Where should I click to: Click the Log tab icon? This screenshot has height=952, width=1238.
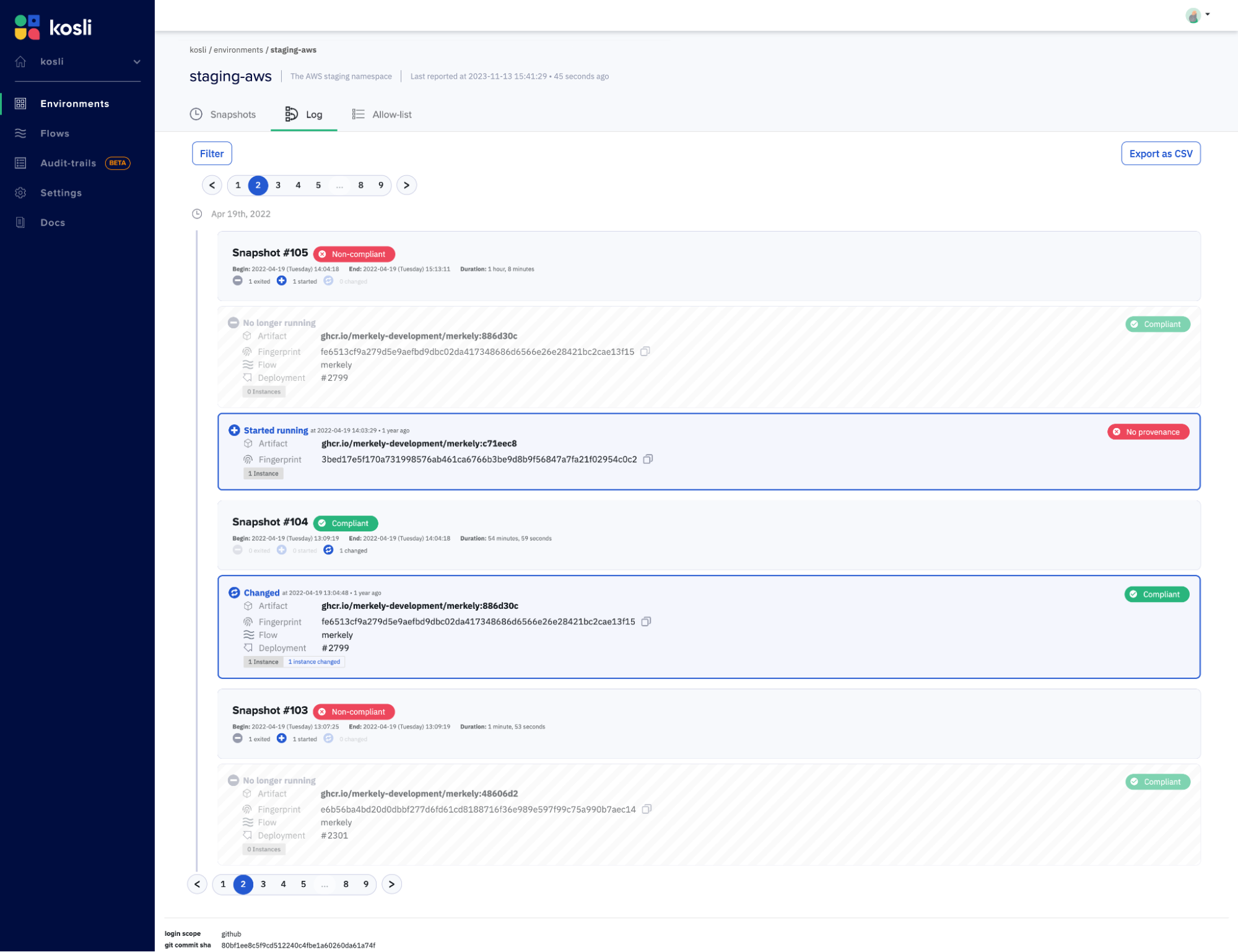click(x=290, y=114)
